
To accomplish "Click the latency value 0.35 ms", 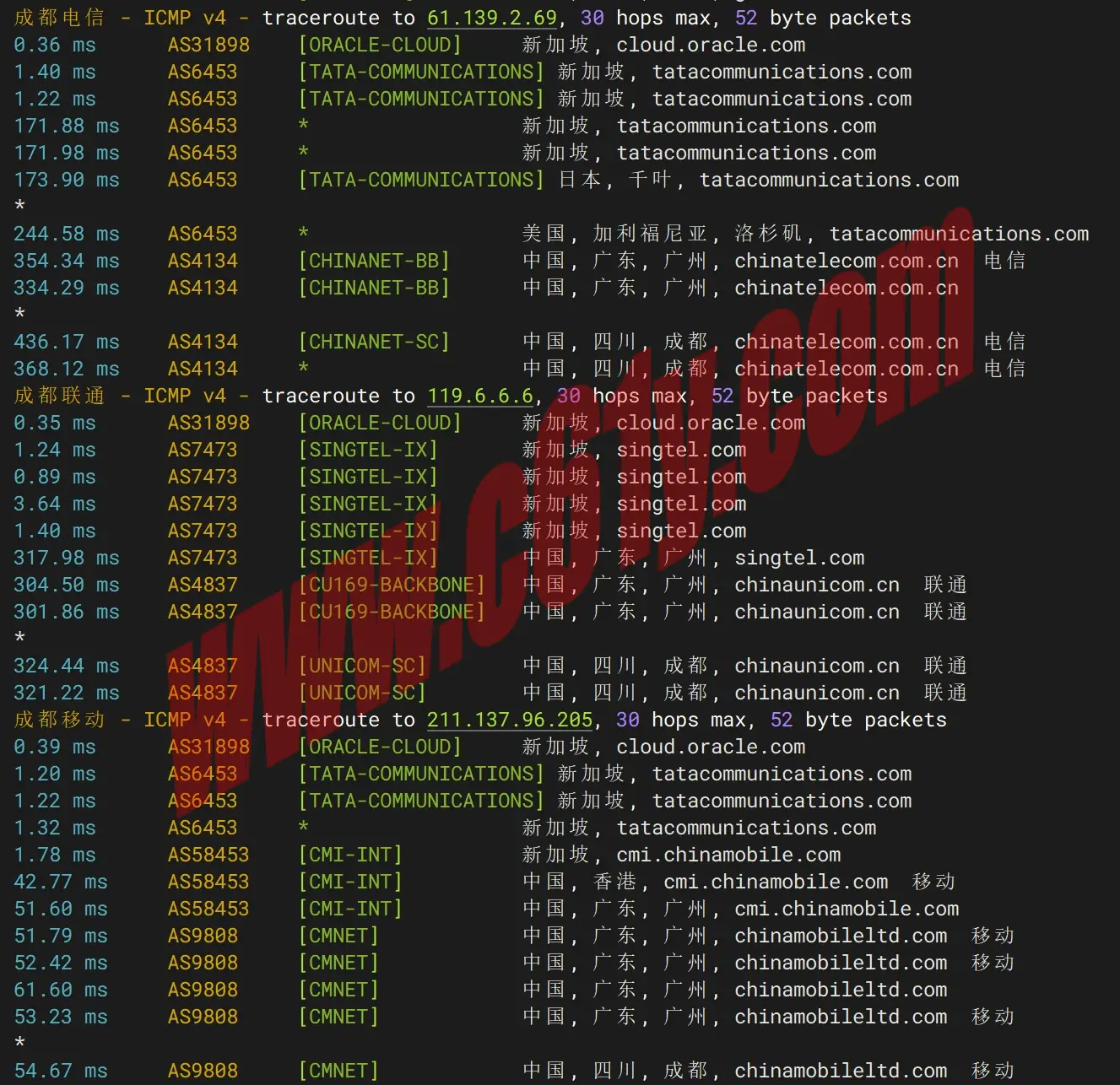I will click(55, 423).
